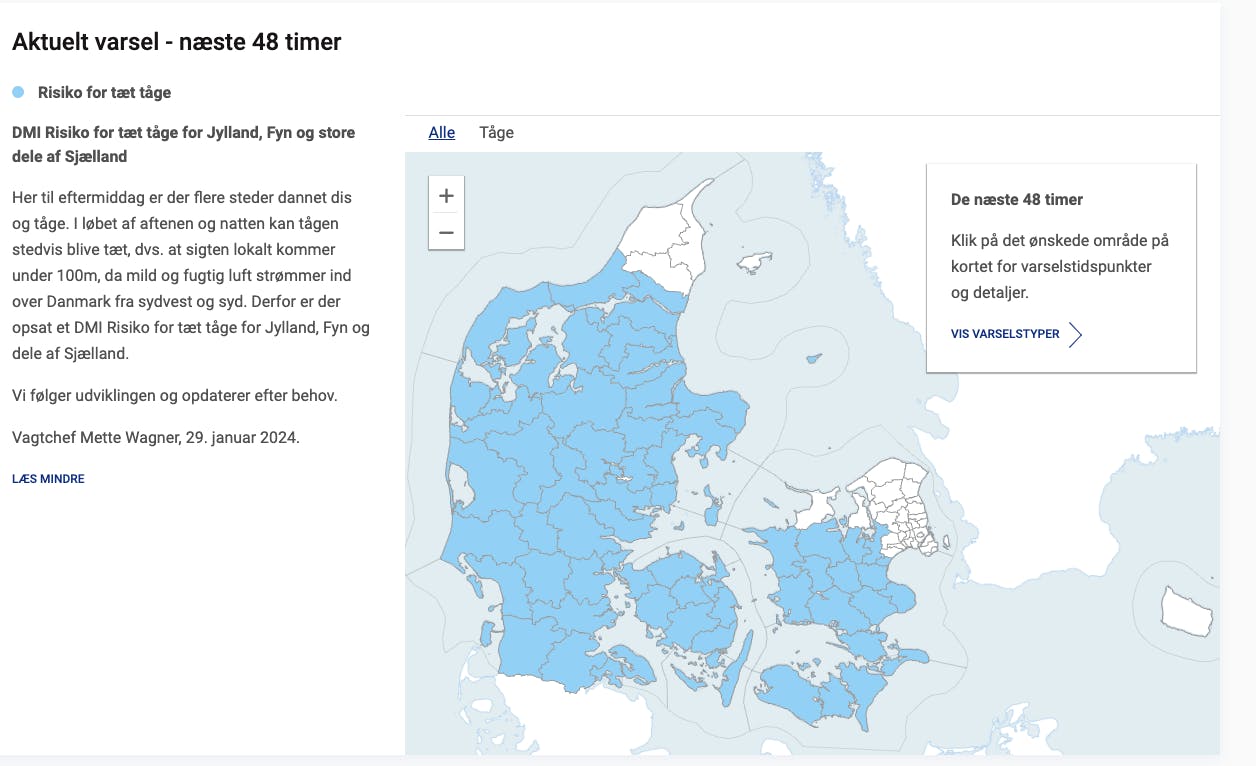Click the Aktuelt varsel heading

(x=177, y=42)
